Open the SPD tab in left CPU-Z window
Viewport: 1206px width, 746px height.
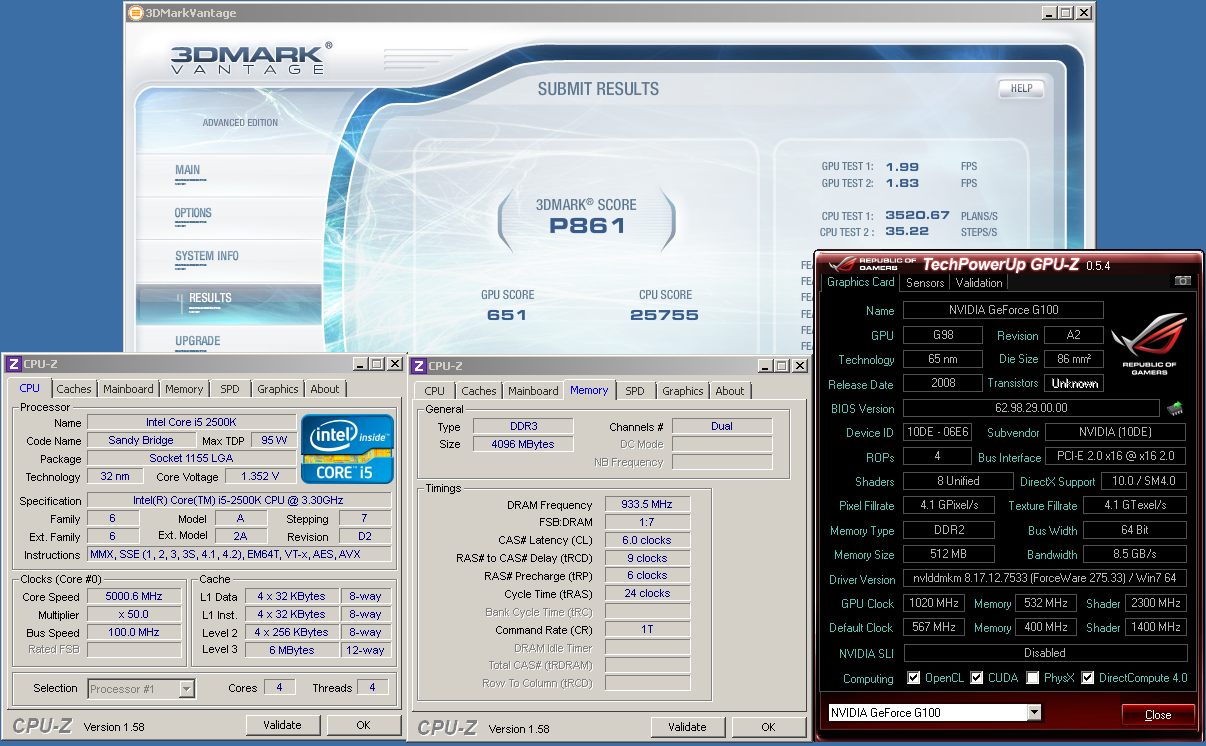click(230, 389)
